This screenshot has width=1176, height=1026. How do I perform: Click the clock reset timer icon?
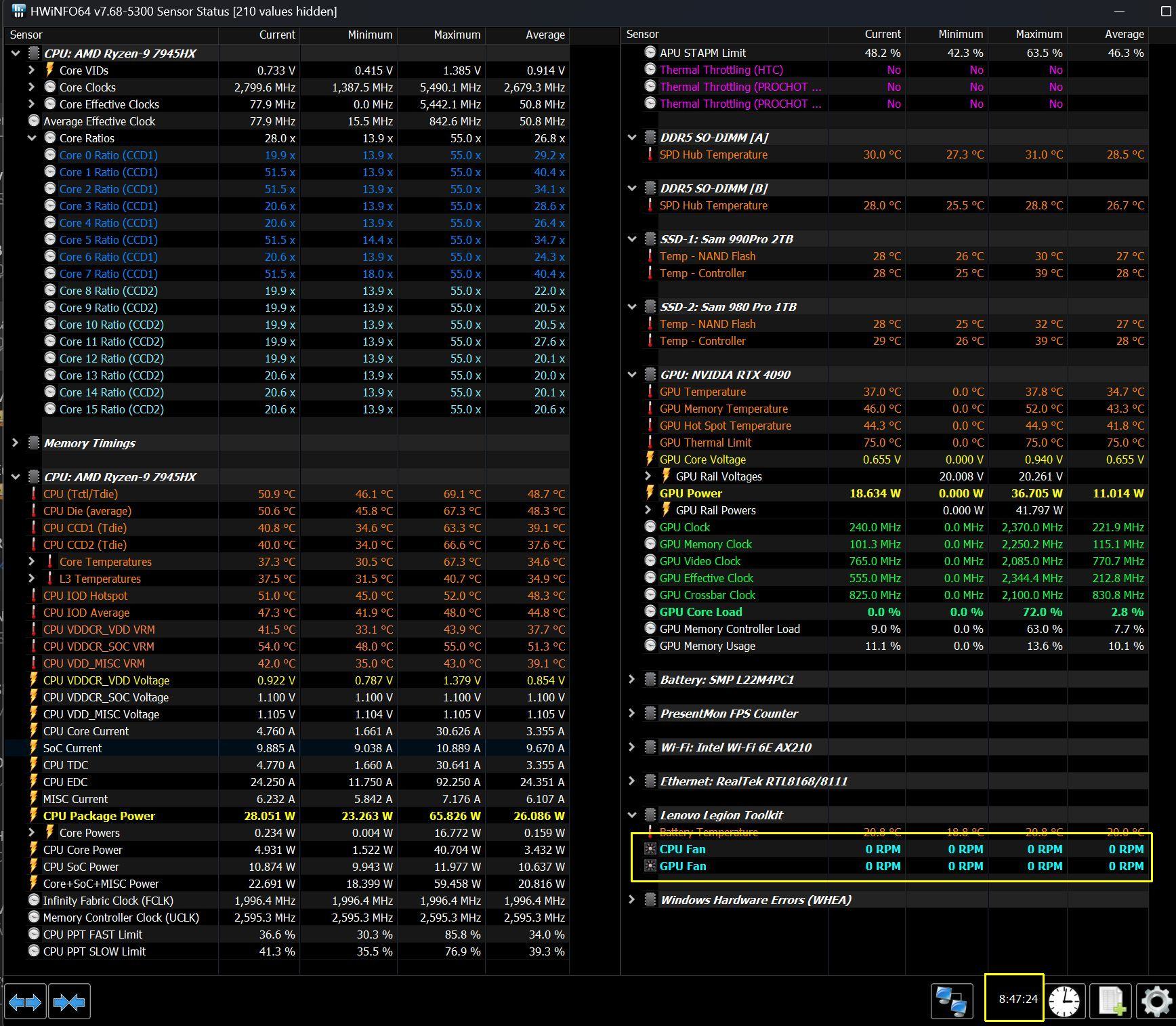coord(1064,1001)
